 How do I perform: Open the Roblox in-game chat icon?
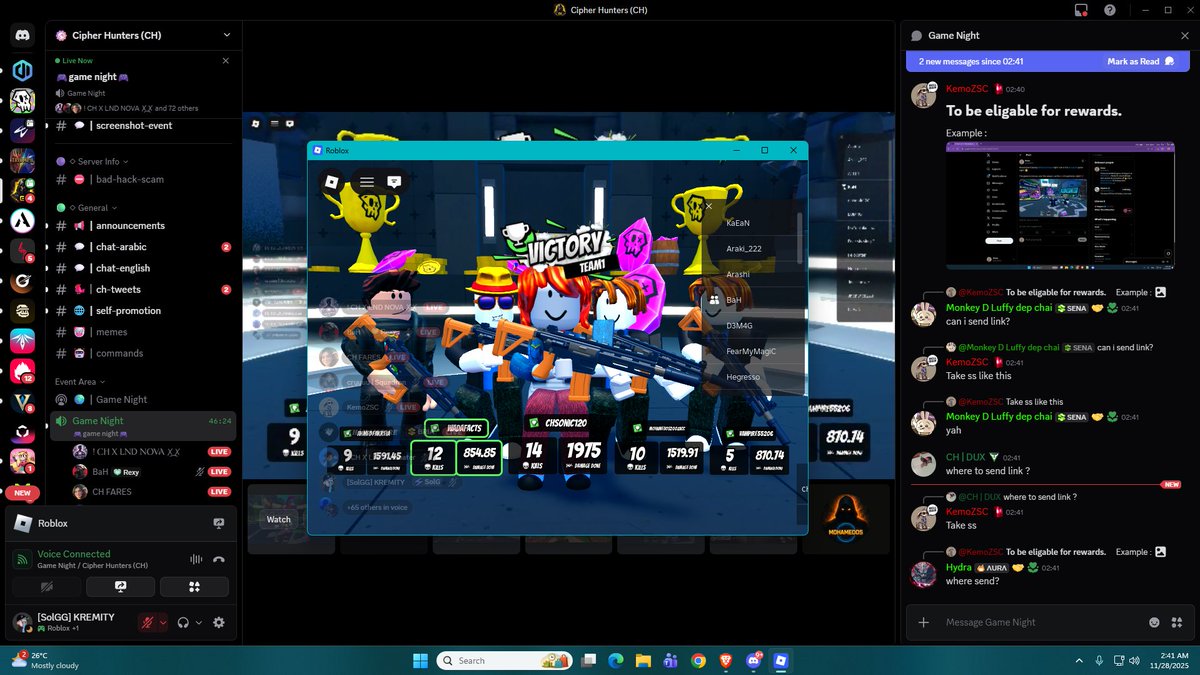tap(394, 182)
